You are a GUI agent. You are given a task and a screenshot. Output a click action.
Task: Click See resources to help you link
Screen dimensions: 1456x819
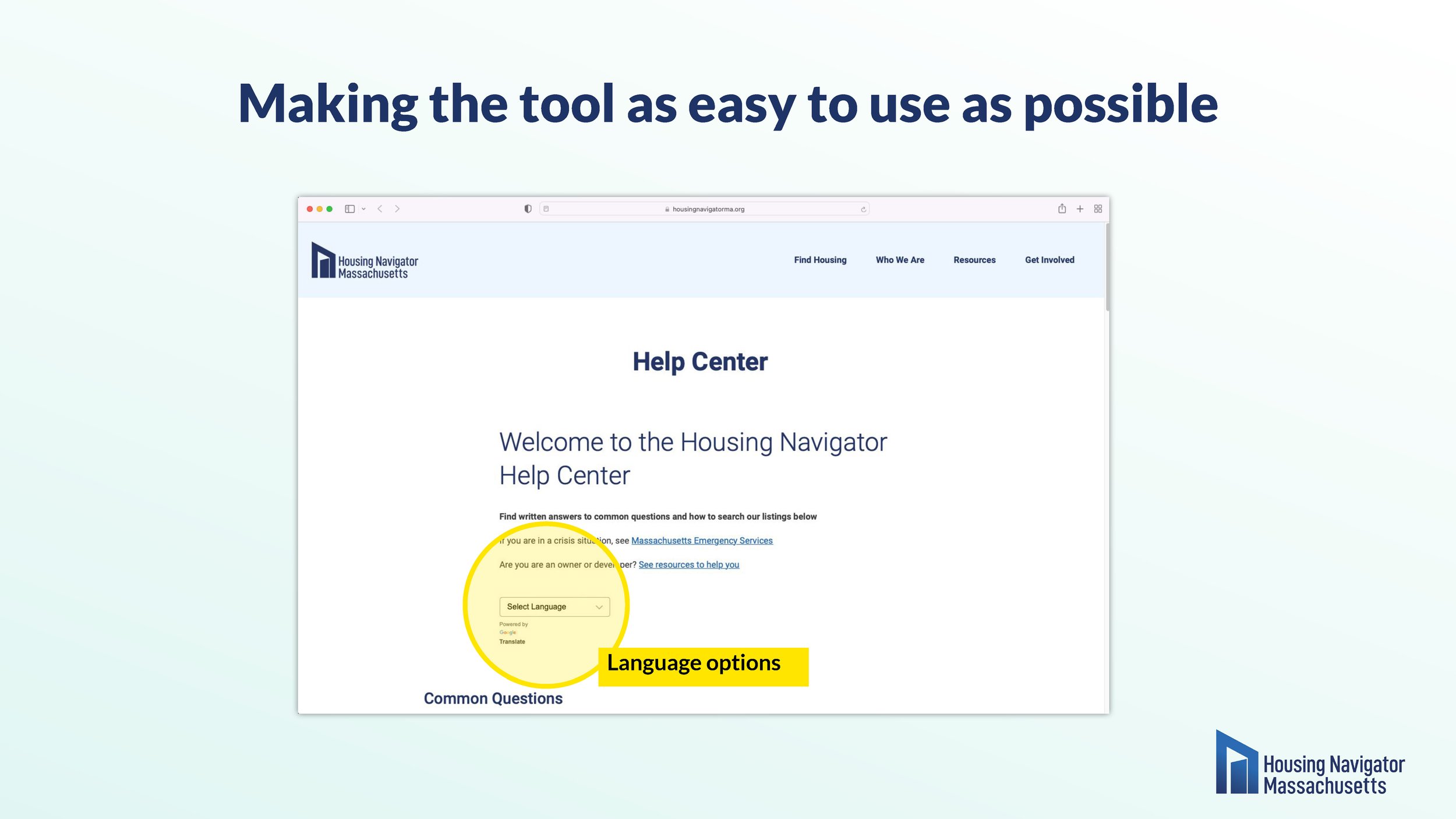click(689, 564)
